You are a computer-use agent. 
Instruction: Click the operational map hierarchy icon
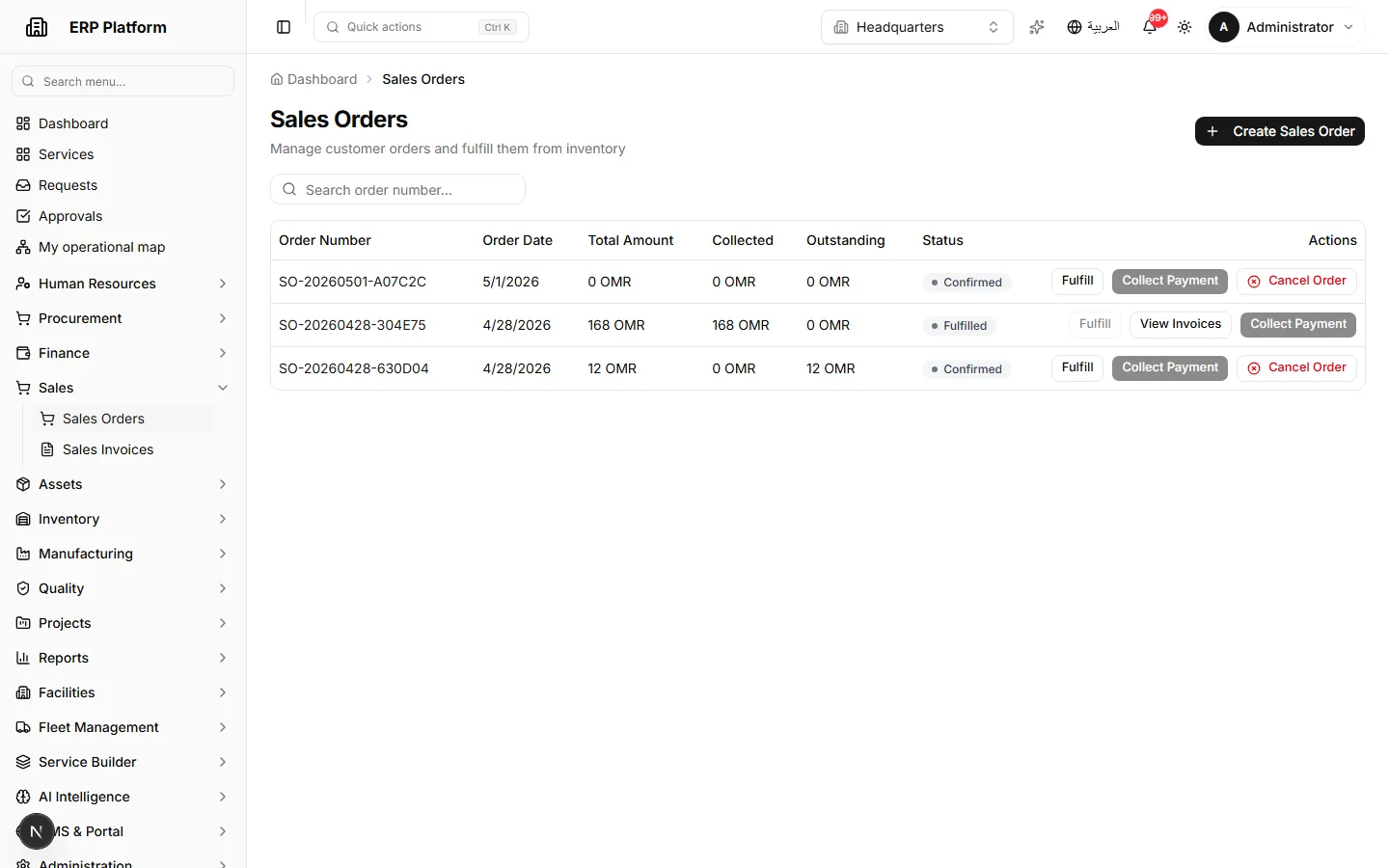point(23,247)
